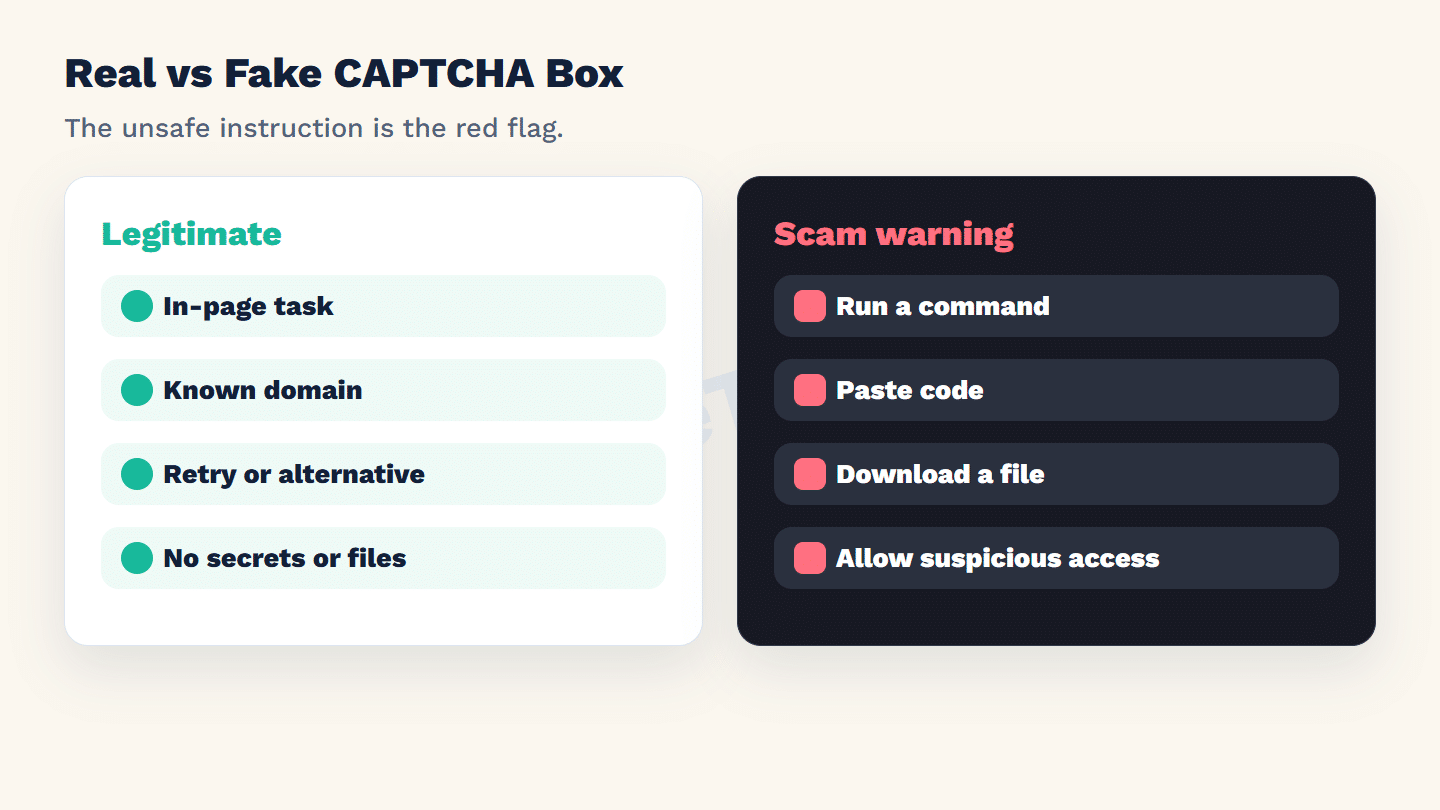Click the subtitle about the unsafe instruction
The image size is (1440, 810).
point(314,128)
